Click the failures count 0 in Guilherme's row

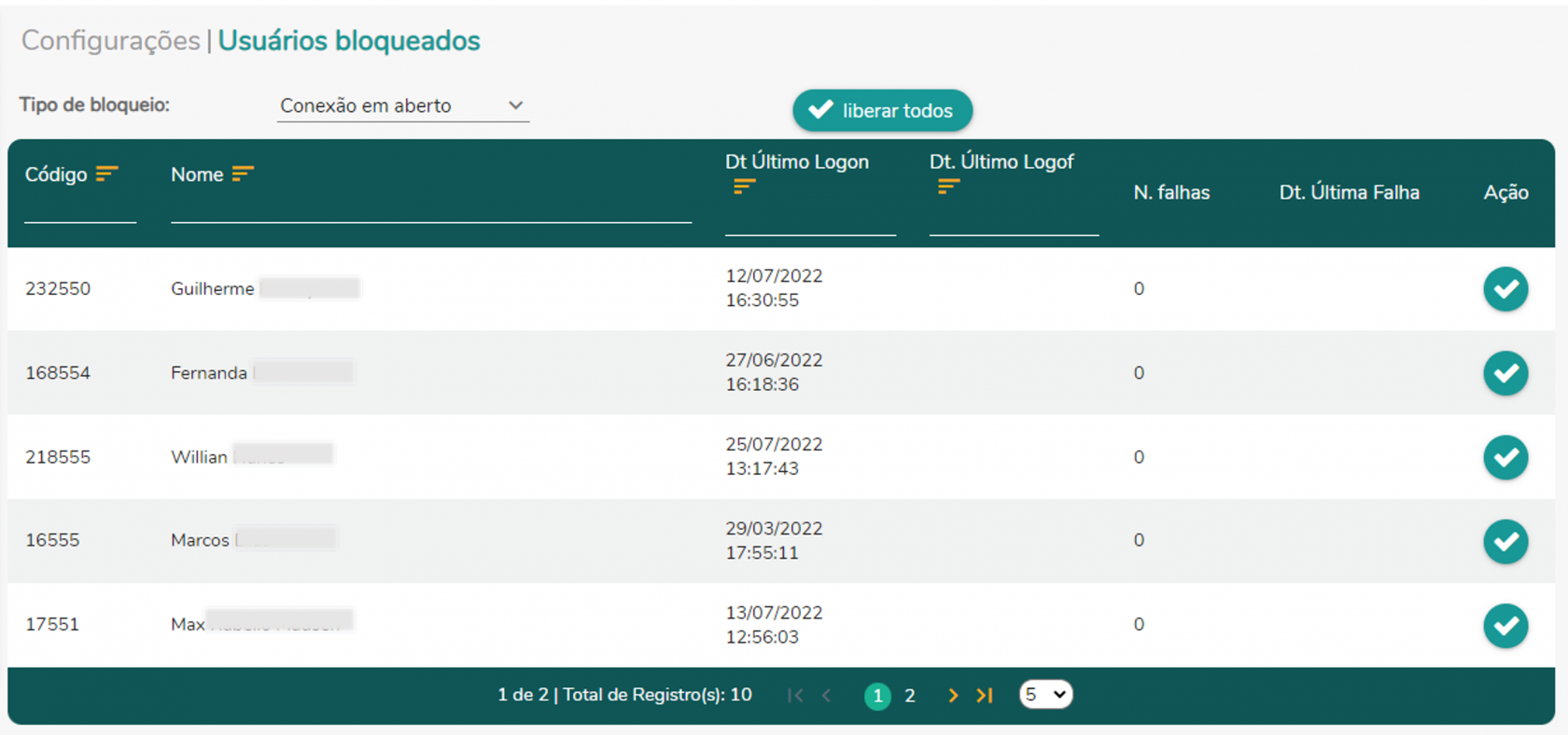click(1139, 289)
